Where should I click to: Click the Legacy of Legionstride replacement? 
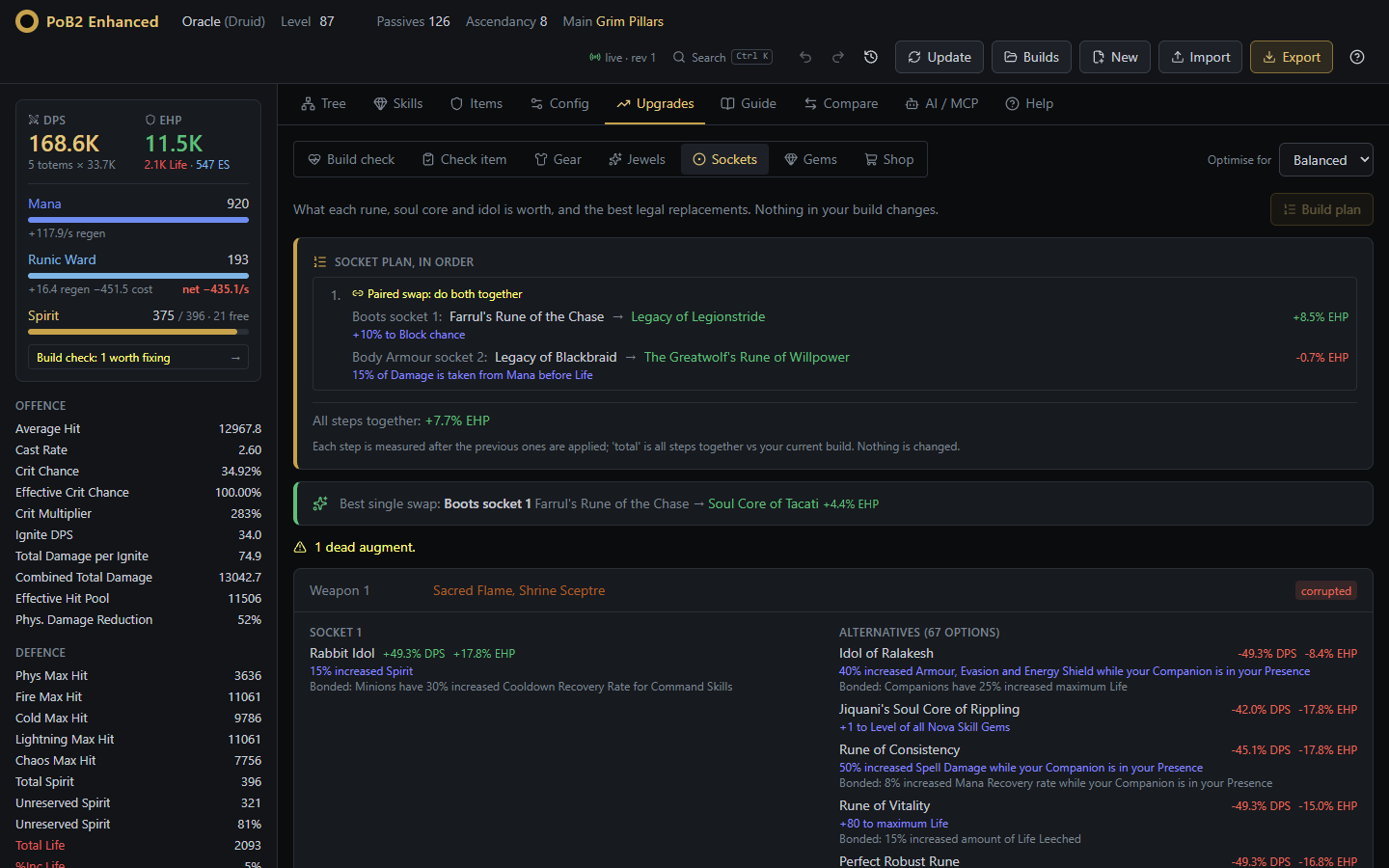[697, 316]
